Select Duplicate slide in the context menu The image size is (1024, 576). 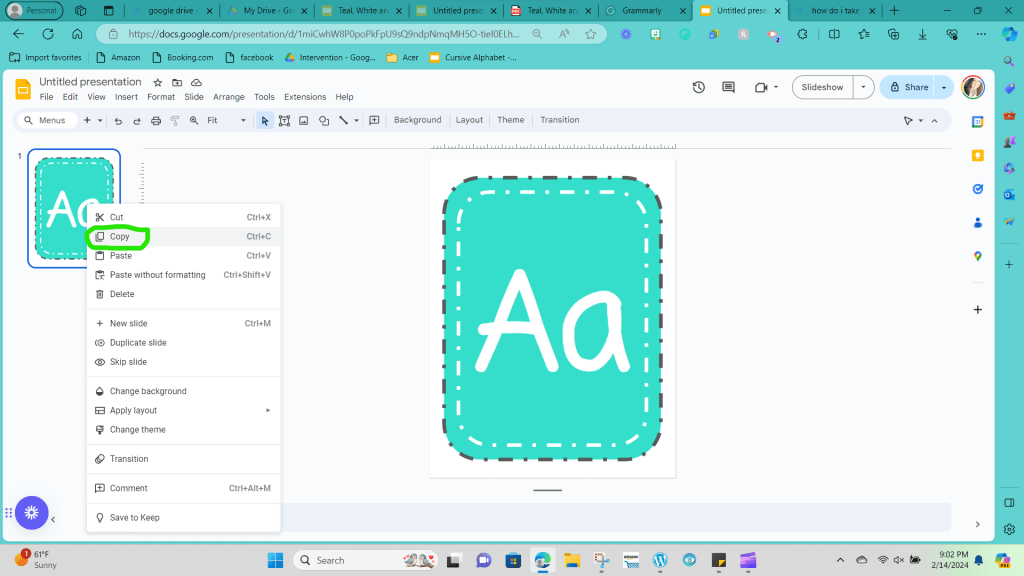(138, 343)
